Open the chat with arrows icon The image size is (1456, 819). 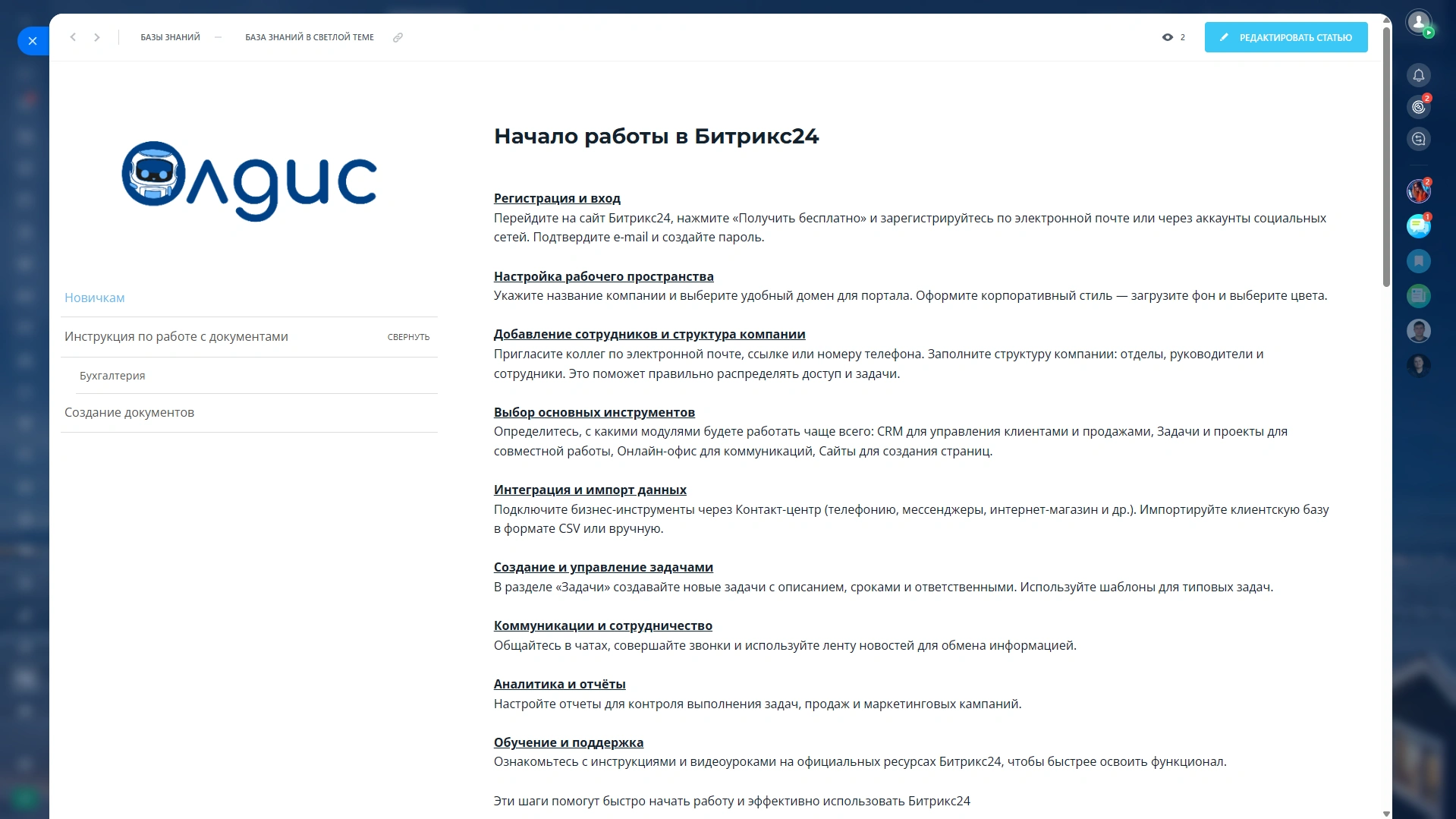[x=1418, y=139]
